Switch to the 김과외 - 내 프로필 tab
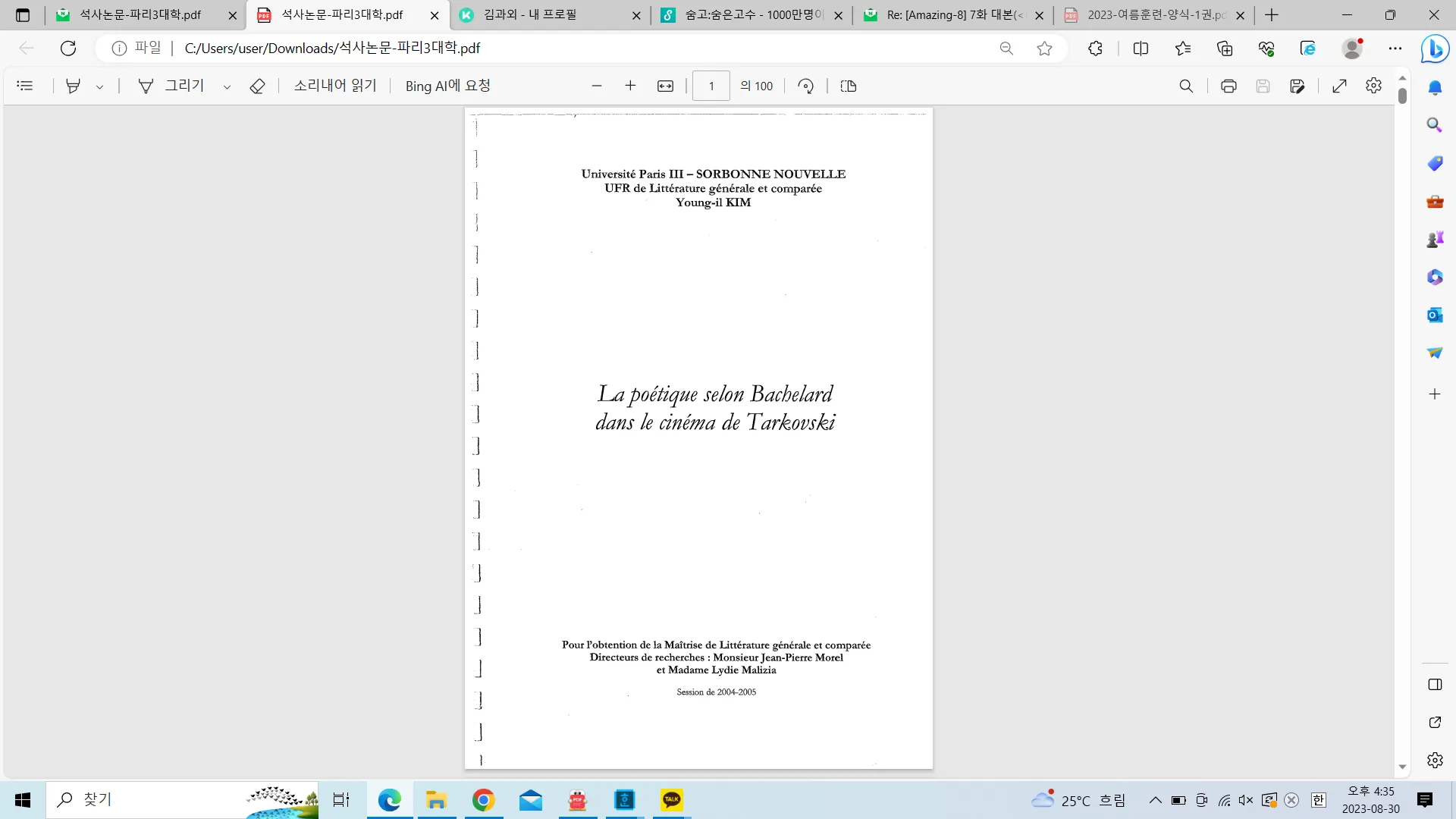 click(530, 14)
